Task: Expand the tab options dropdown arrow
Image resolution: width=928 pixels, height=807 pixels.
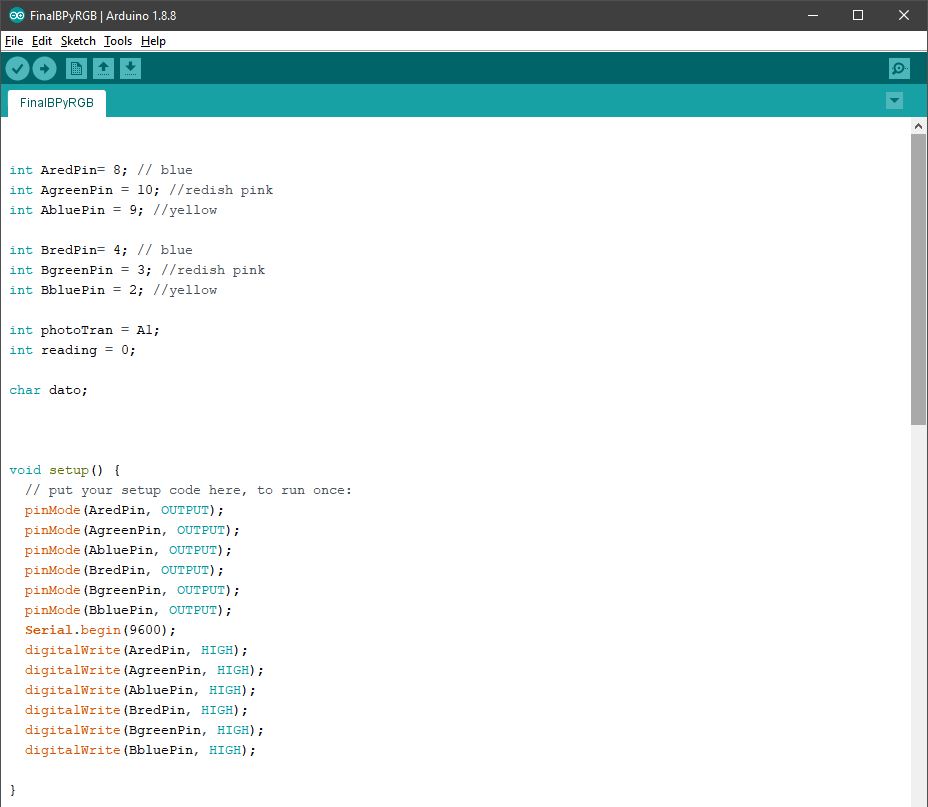Action: tap(894, 101)
